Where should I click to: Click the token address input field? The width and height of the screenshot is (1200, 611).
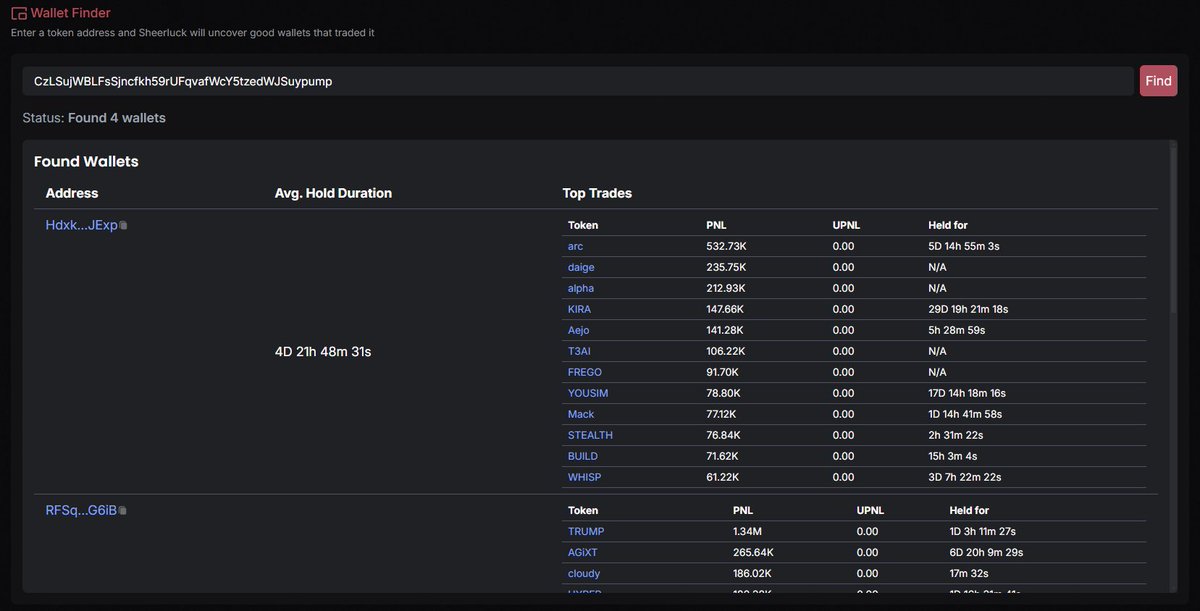tap(578, 81)
